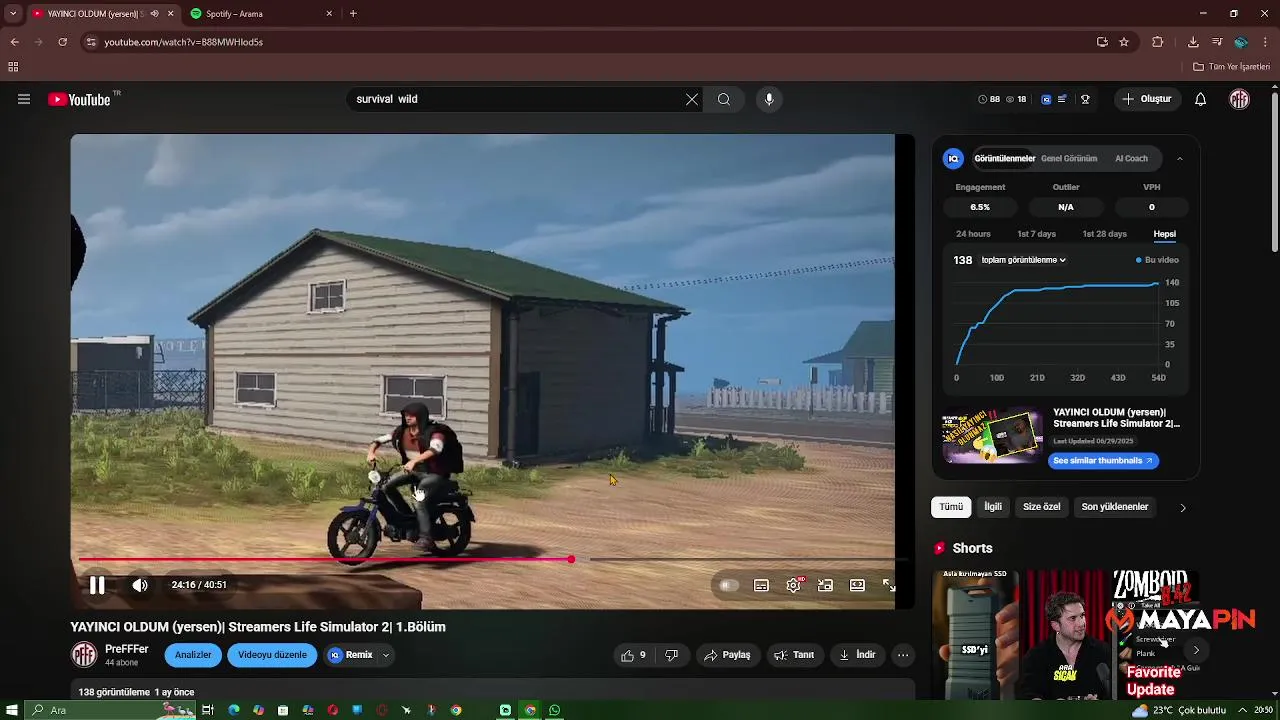Open the PreFFFer channel name link

tap(127, 649)
